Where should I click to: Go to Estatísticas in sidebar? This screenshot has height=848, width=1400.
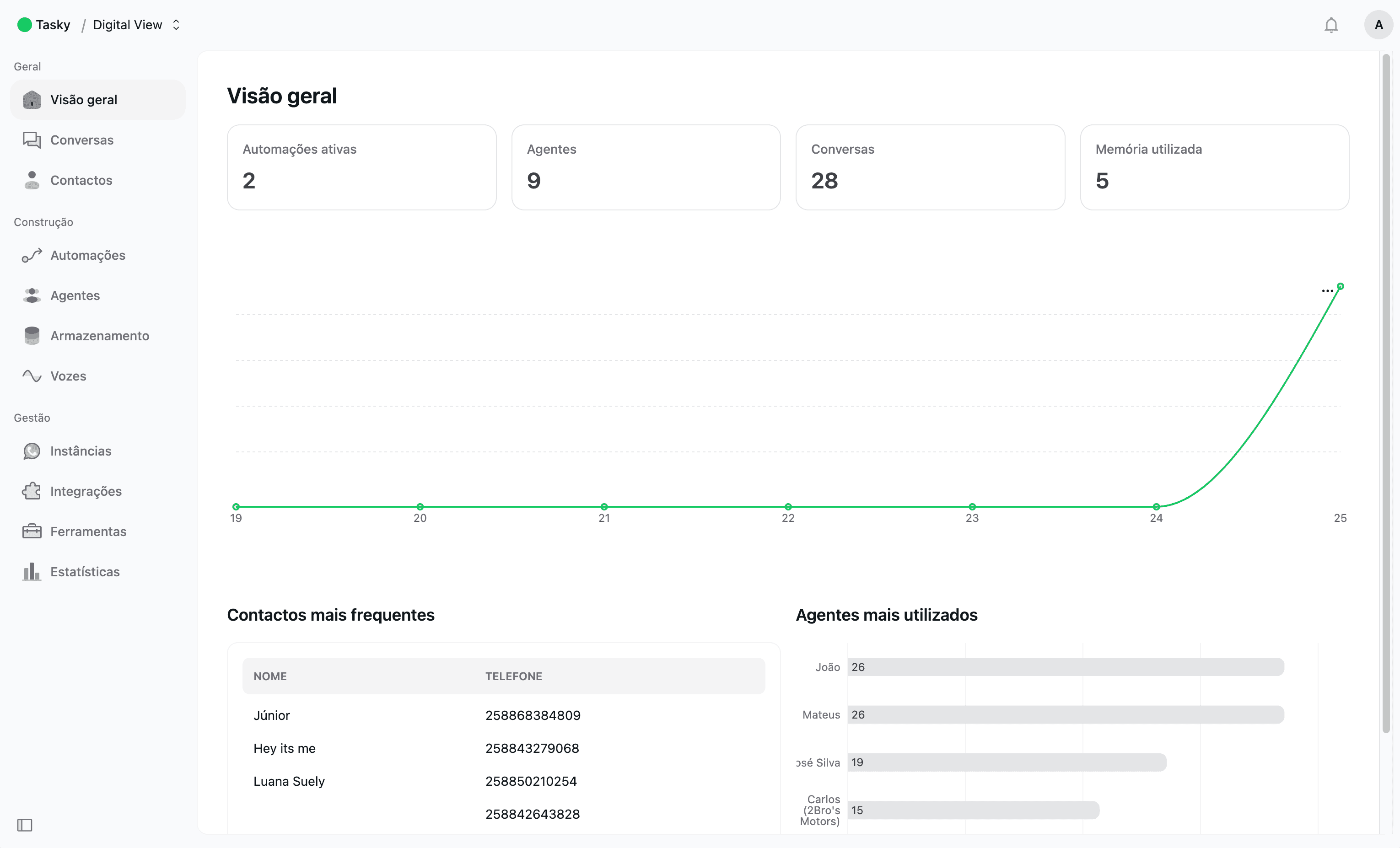(85, 572)
